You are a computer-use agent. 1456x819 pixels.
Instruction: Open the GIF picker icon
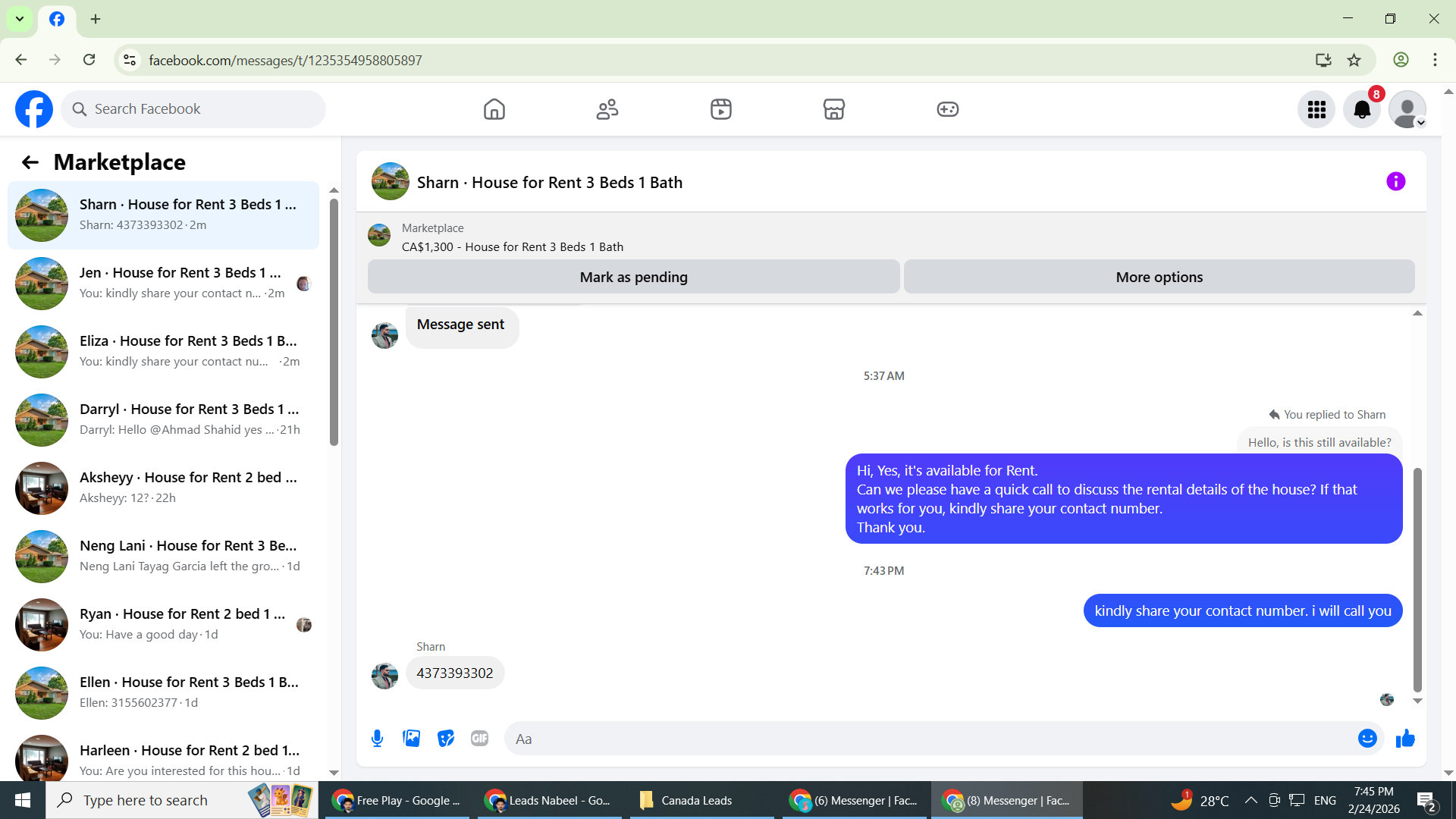(x=479, y=739)
